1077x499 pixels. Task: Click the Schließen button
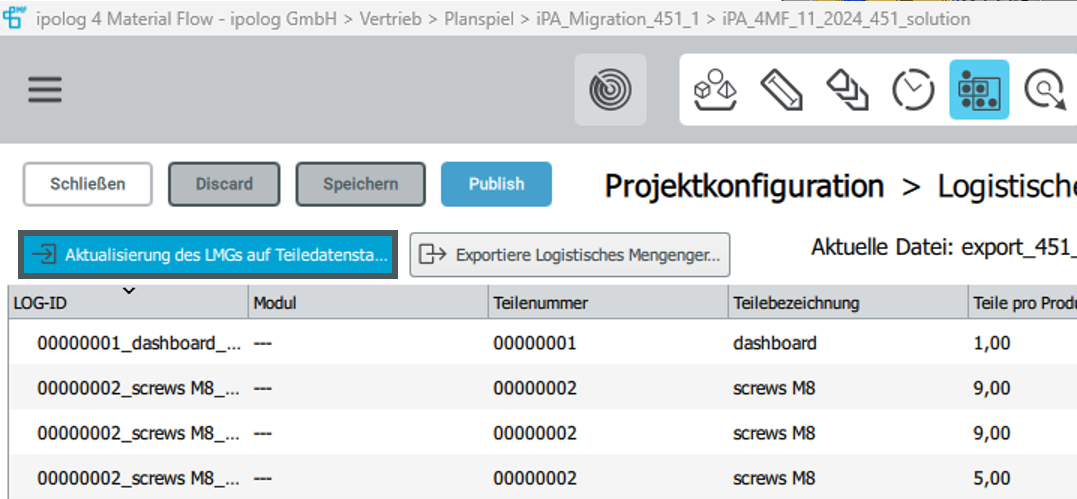(x=87, y=184)
